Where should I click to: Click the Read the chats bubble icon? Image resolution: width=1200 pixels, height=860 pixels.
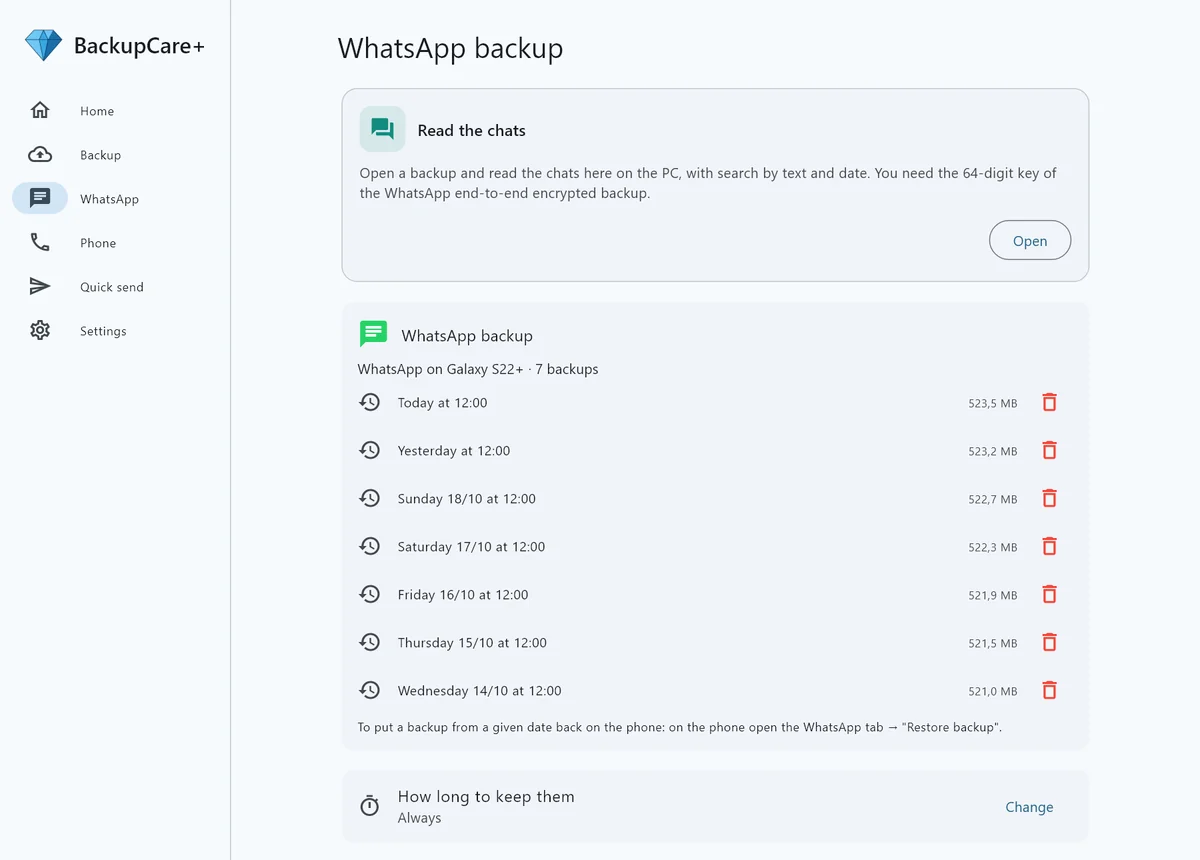382,129
